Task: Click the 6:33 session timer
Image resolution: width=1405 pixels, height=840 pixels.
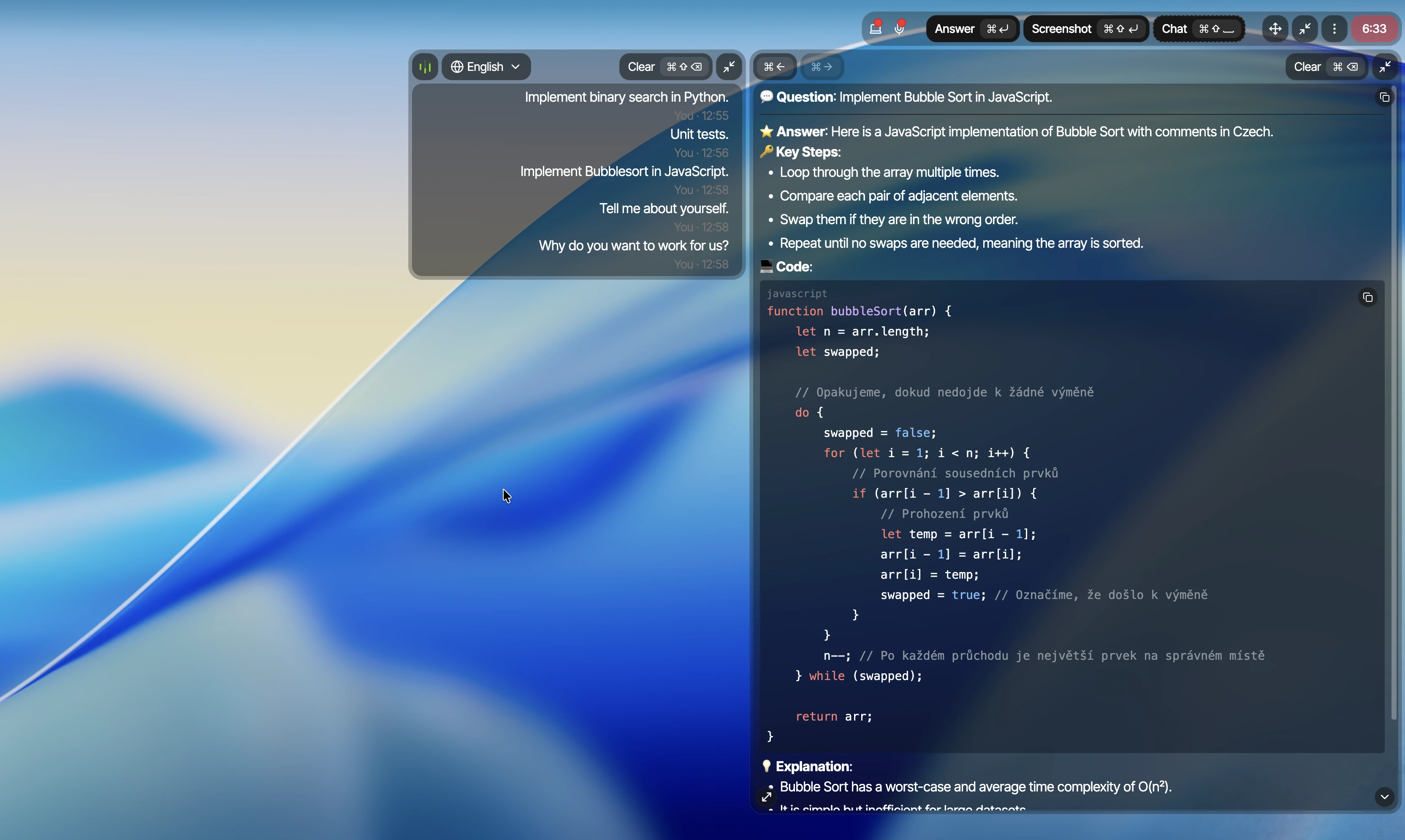Action: coord(1374,28)
